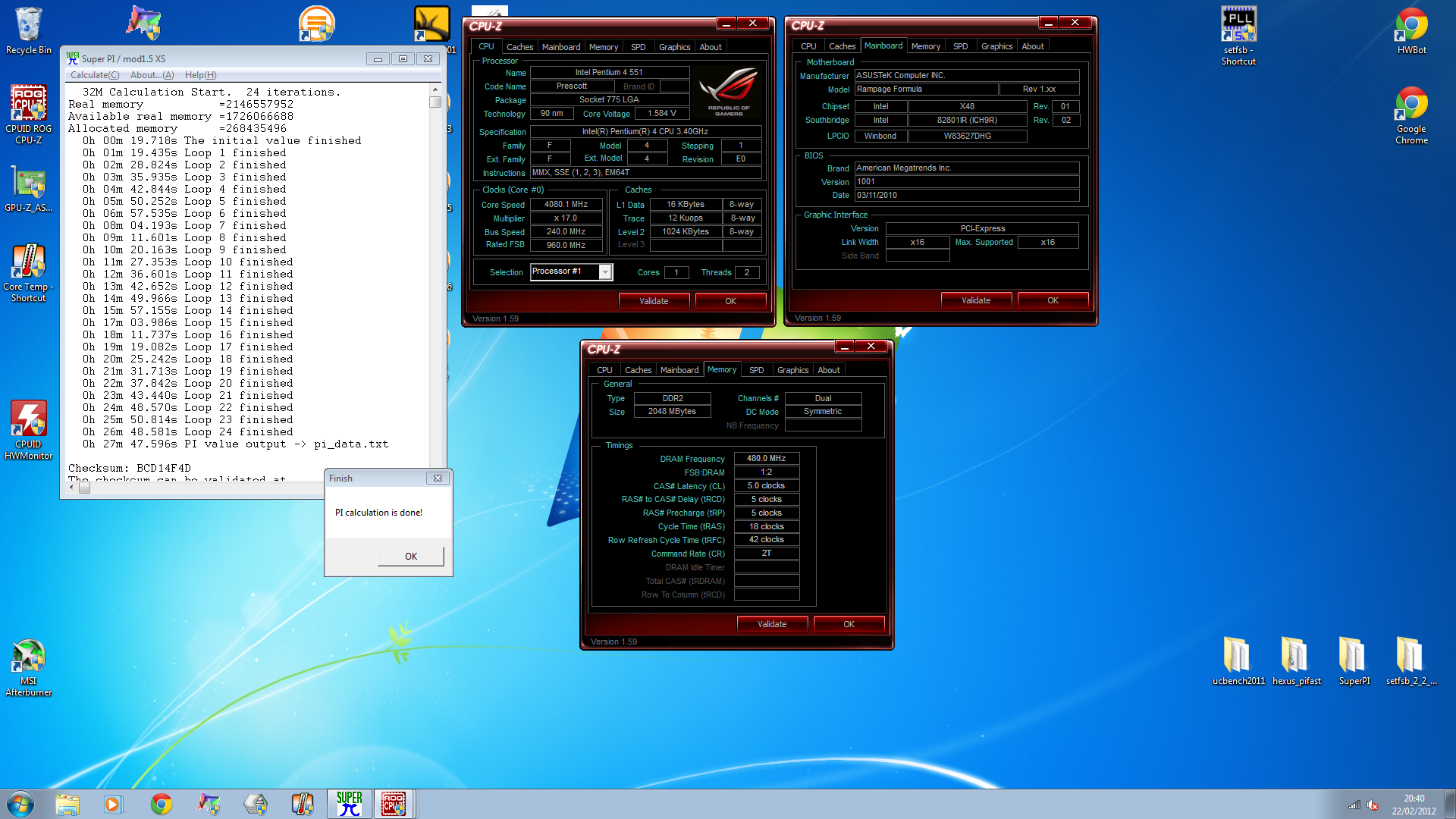Click Validate in the CPU-Z CPU window
Viewport: 1456px width, 819px height.
[654, 301]
